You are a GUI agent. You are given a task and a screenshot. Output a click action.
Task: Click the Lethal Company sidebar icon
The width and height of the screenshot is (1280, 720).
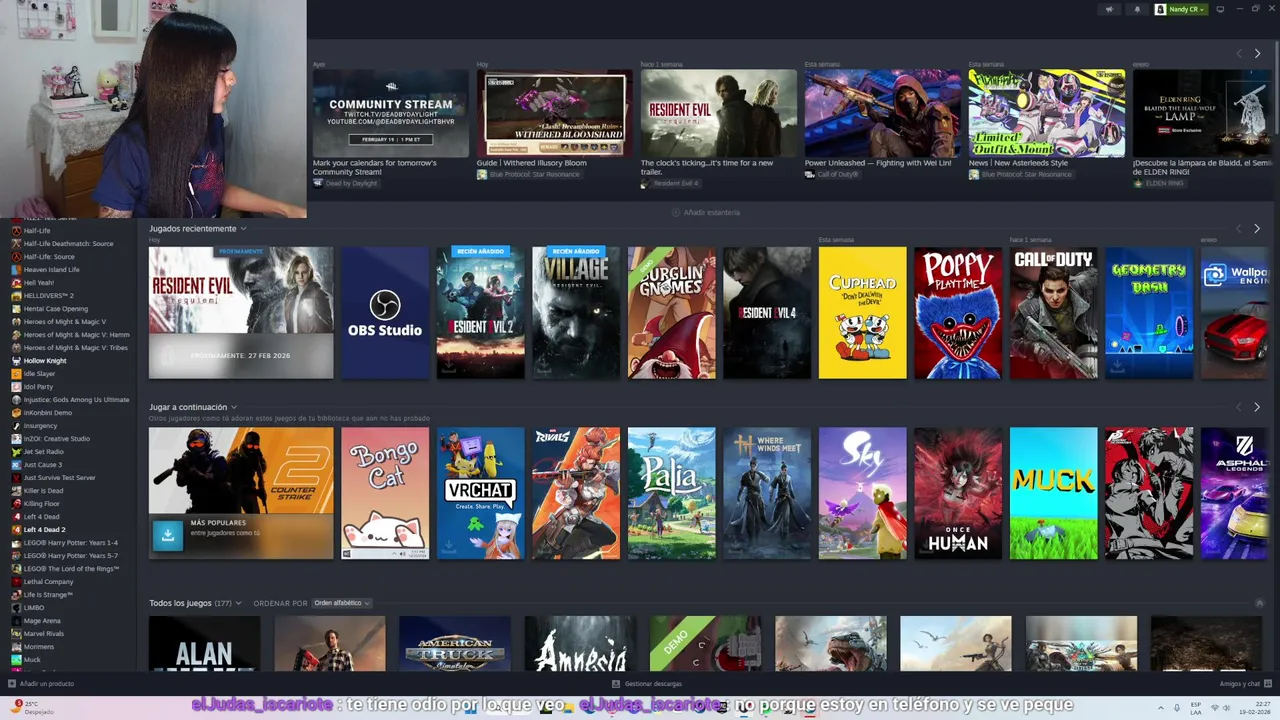[16, 582]
